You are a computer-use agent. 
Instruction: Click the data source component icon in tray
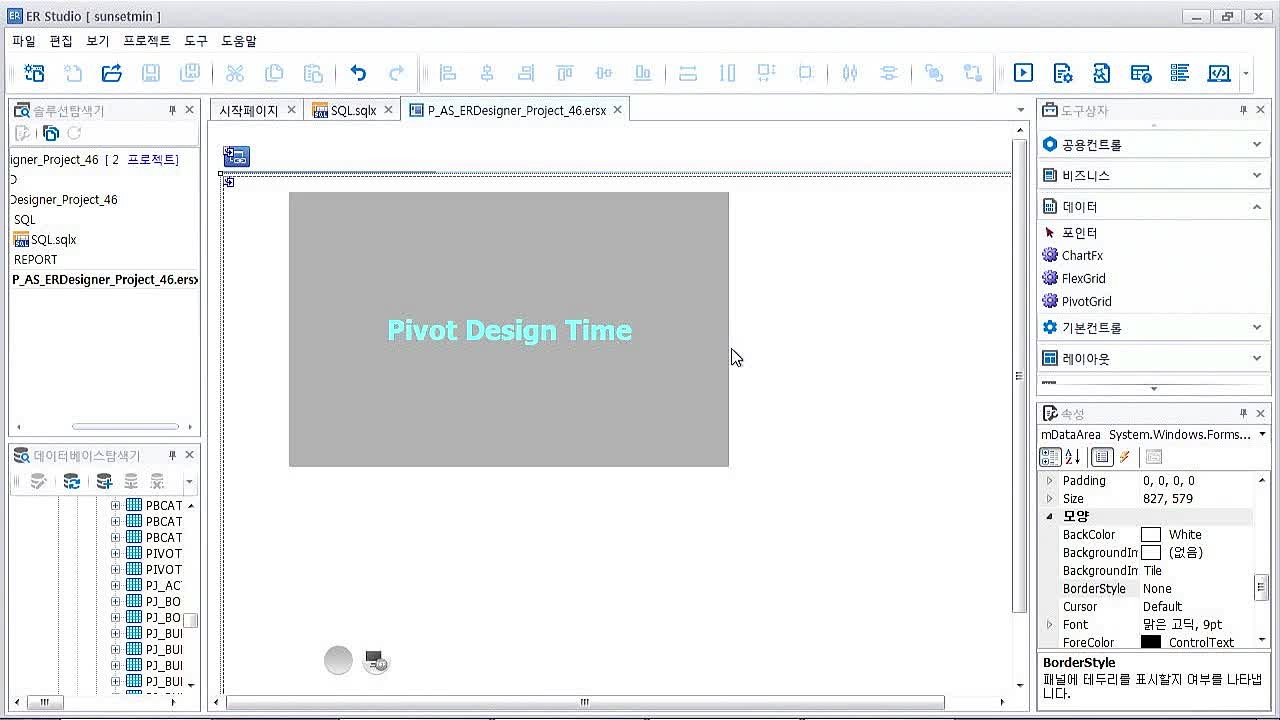(376, 660)
